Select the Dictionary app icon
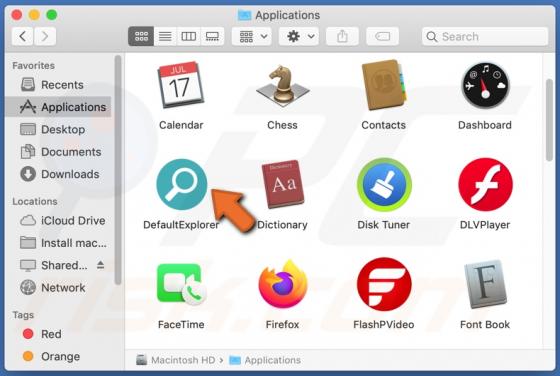 (x=282, y=184)
